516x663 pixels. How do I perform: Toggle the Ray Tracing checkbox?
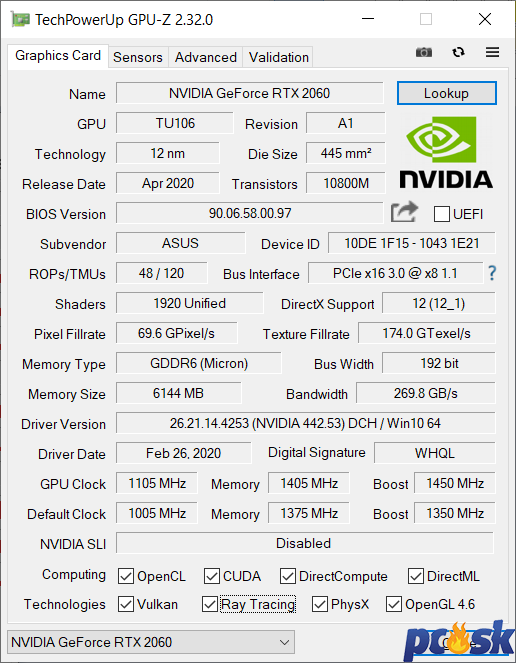click(x=210, y=604)
